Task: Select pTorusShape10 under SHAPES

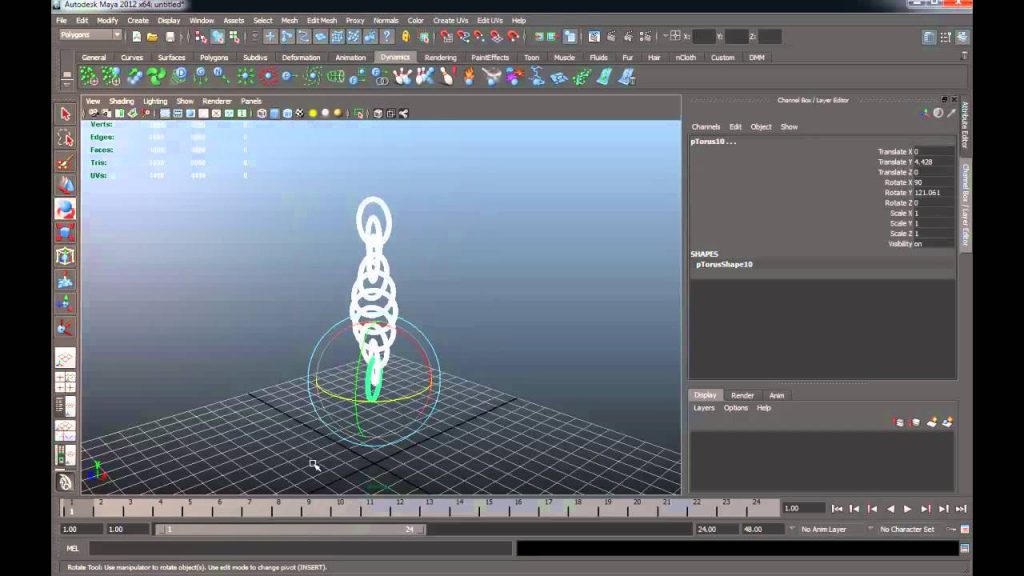Action: tap(724, 264)
